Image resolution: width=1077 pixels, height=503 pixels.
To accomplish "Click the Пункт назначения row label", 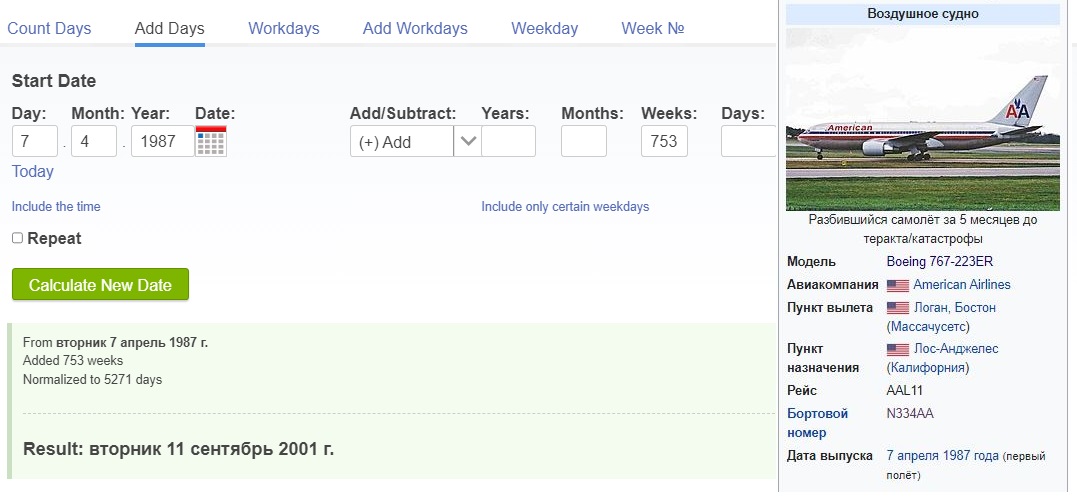I will 823,358.
